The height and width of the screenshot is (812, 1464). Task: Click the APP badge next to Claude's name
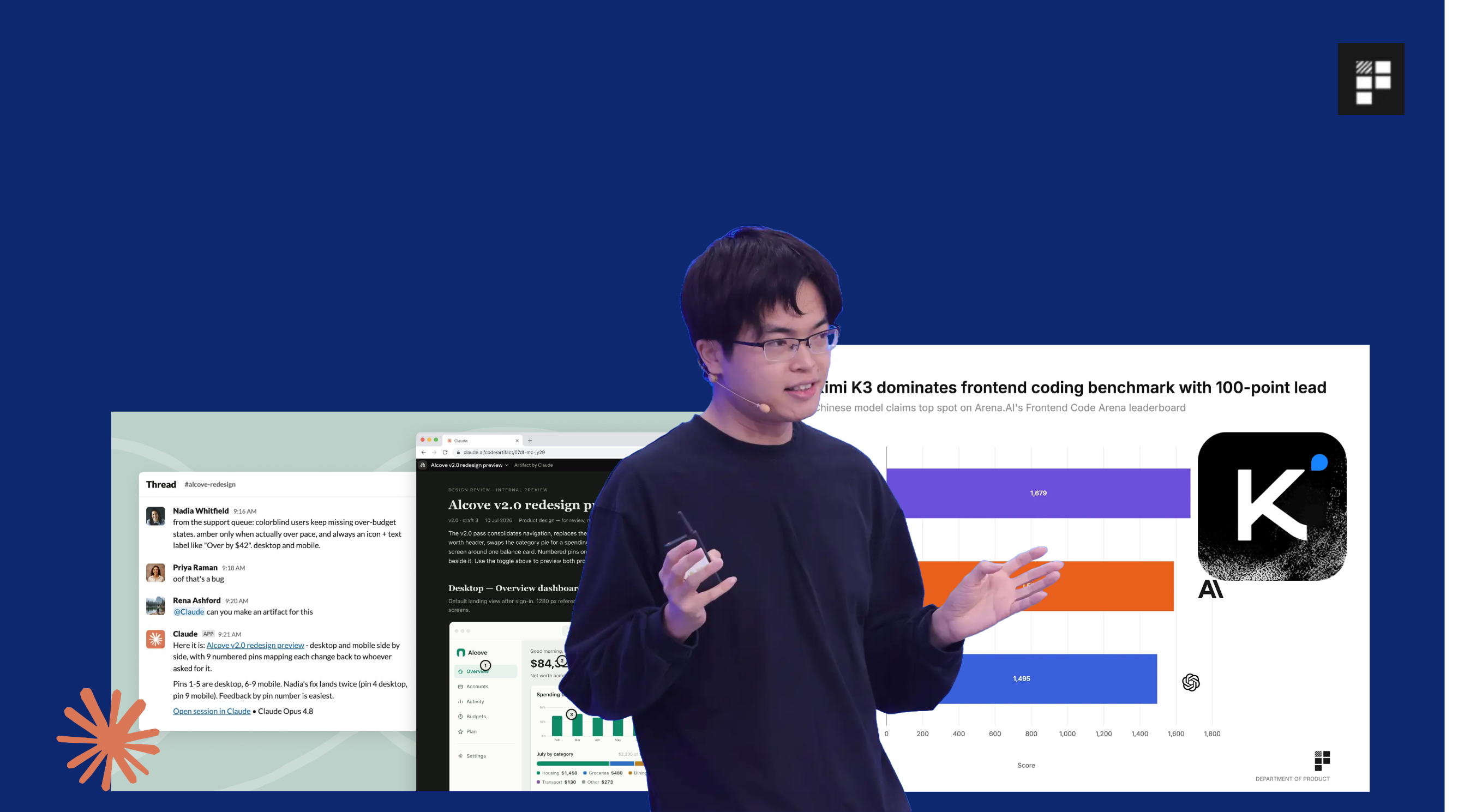(208, 634)
